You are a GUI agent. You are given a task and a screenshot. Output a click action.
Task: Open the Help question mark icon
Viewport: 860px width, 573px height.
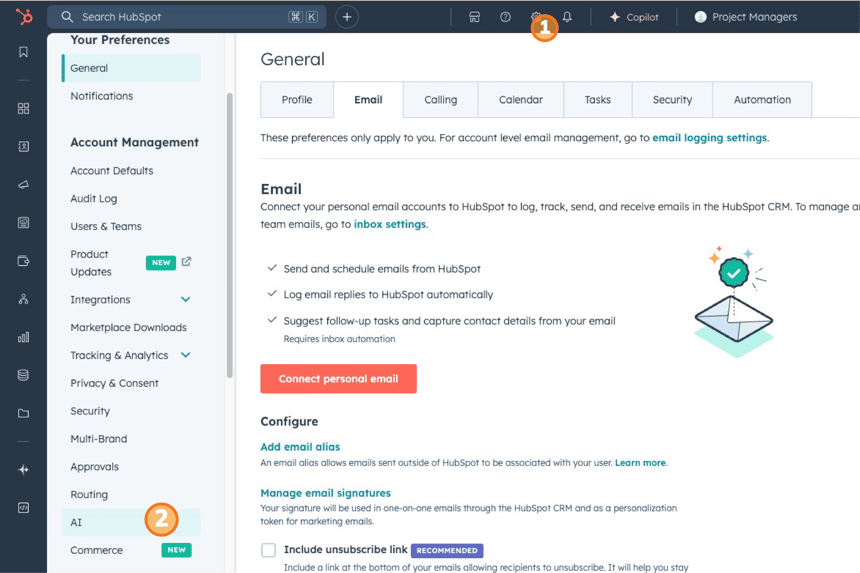point(505,17)
